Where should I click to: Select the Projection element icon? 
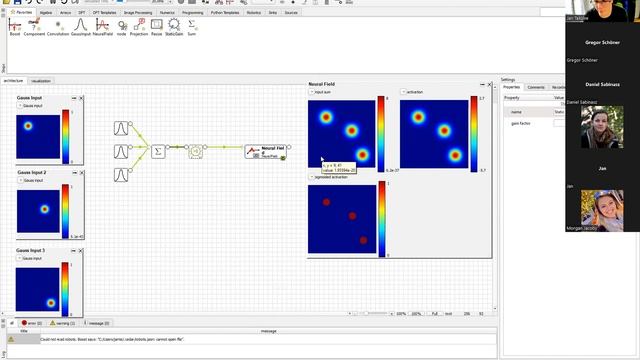click(x=139, y=25)
